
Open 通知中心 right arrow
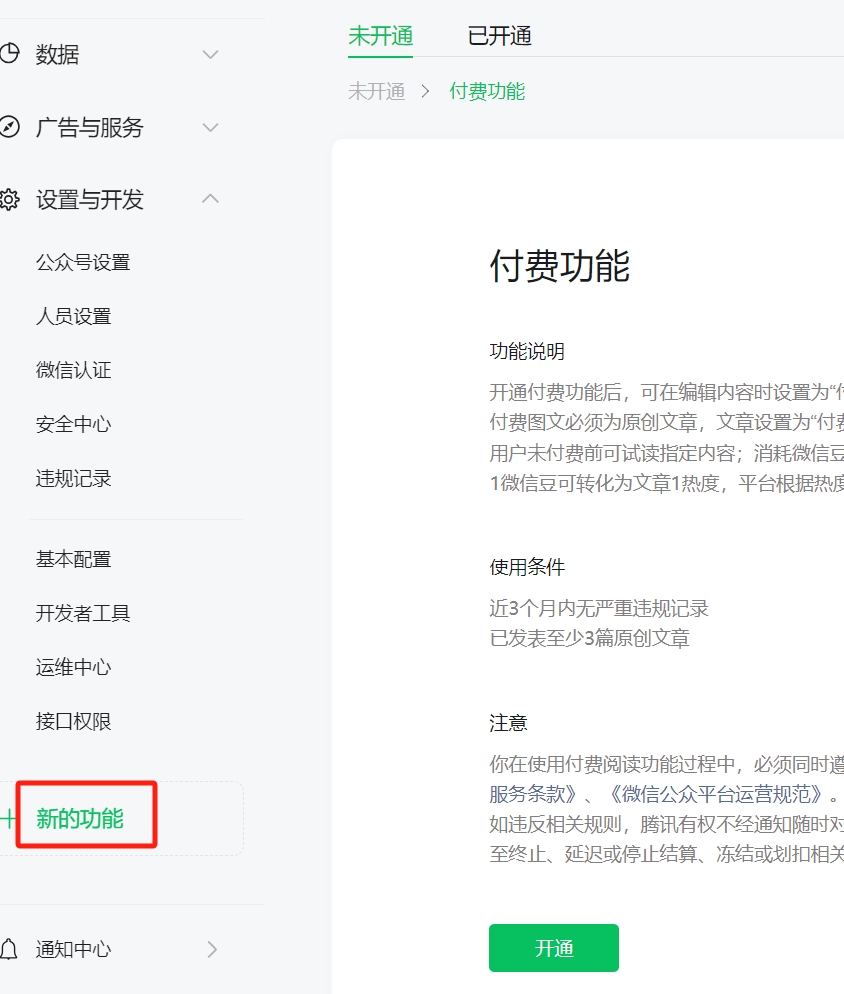[x=212, y=949]
